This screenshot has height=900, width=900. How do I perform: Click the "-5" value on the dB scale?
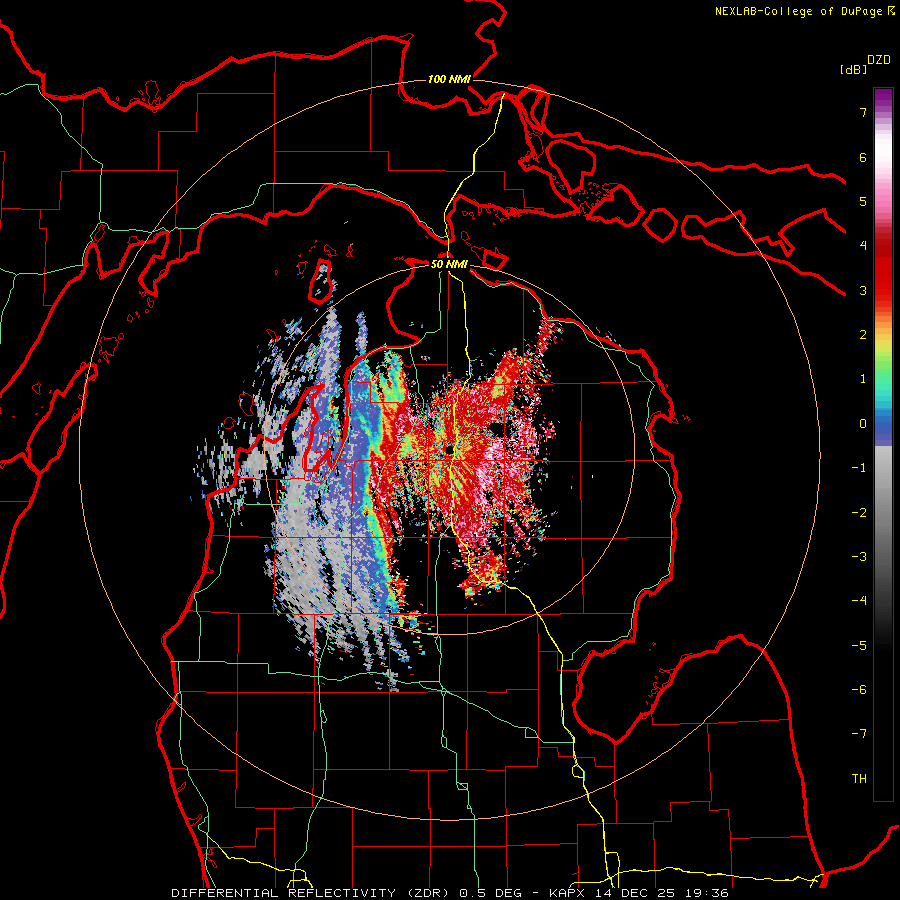[x=859, y=646]
